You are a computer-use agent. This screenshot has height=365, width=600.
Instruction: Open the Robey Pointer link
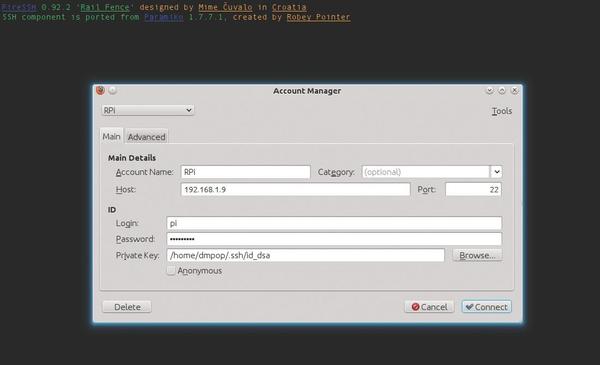pos(318,17)
